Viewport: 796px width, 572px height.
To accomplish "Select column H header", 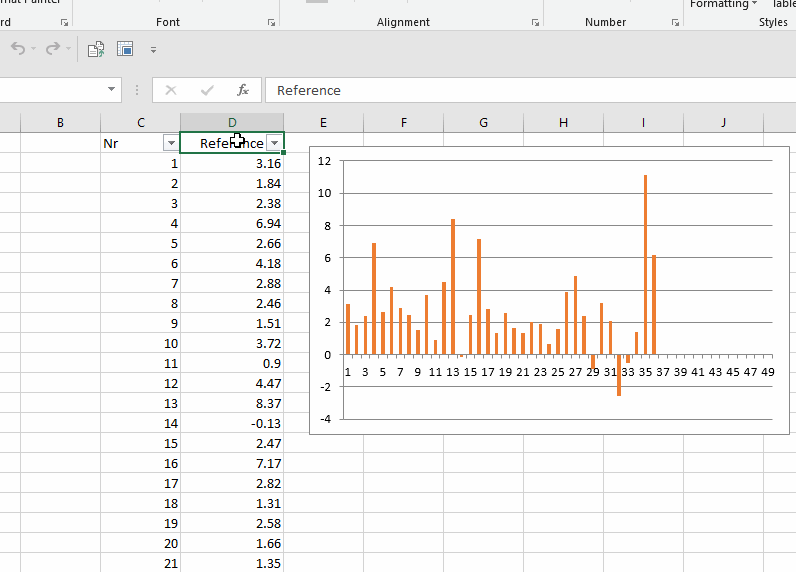I will (x=563, y=122).
